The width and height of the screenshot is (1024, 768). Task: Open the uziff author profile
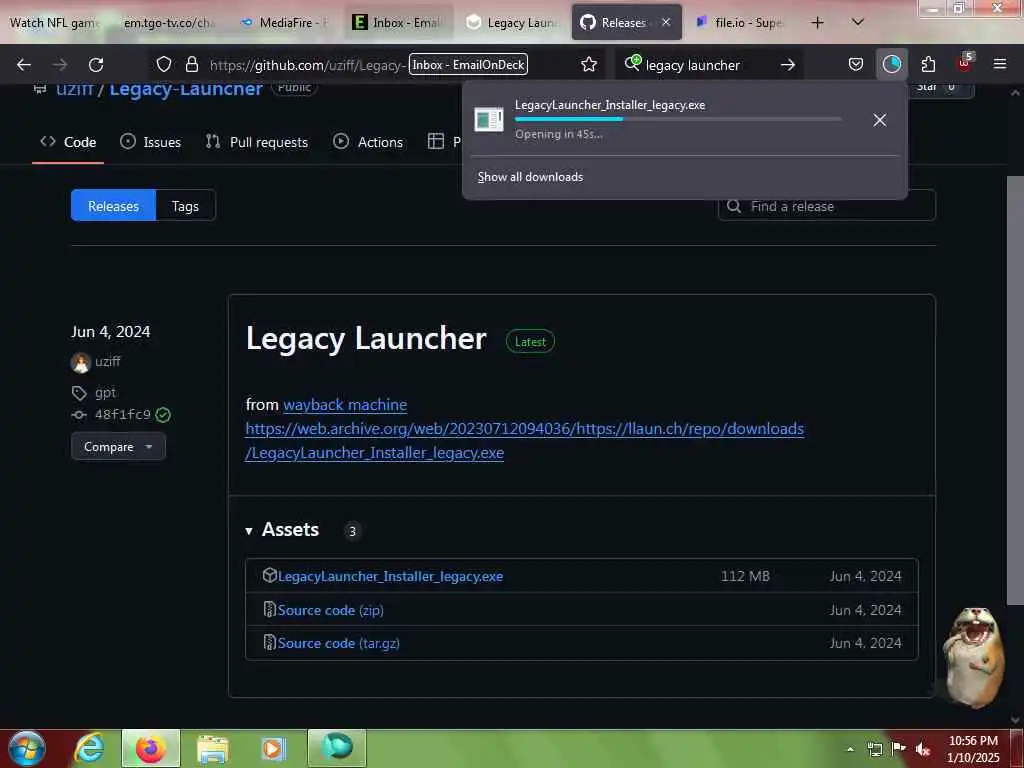coord(108,361)
